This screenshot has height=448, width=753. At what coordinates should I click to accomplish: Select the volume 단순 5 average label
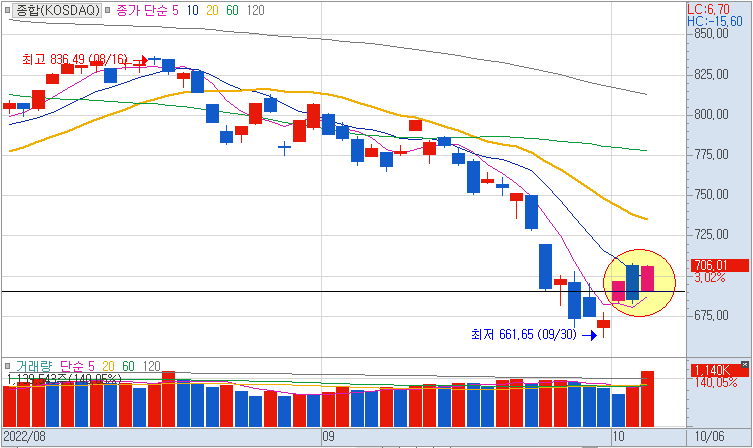point(77,366)
